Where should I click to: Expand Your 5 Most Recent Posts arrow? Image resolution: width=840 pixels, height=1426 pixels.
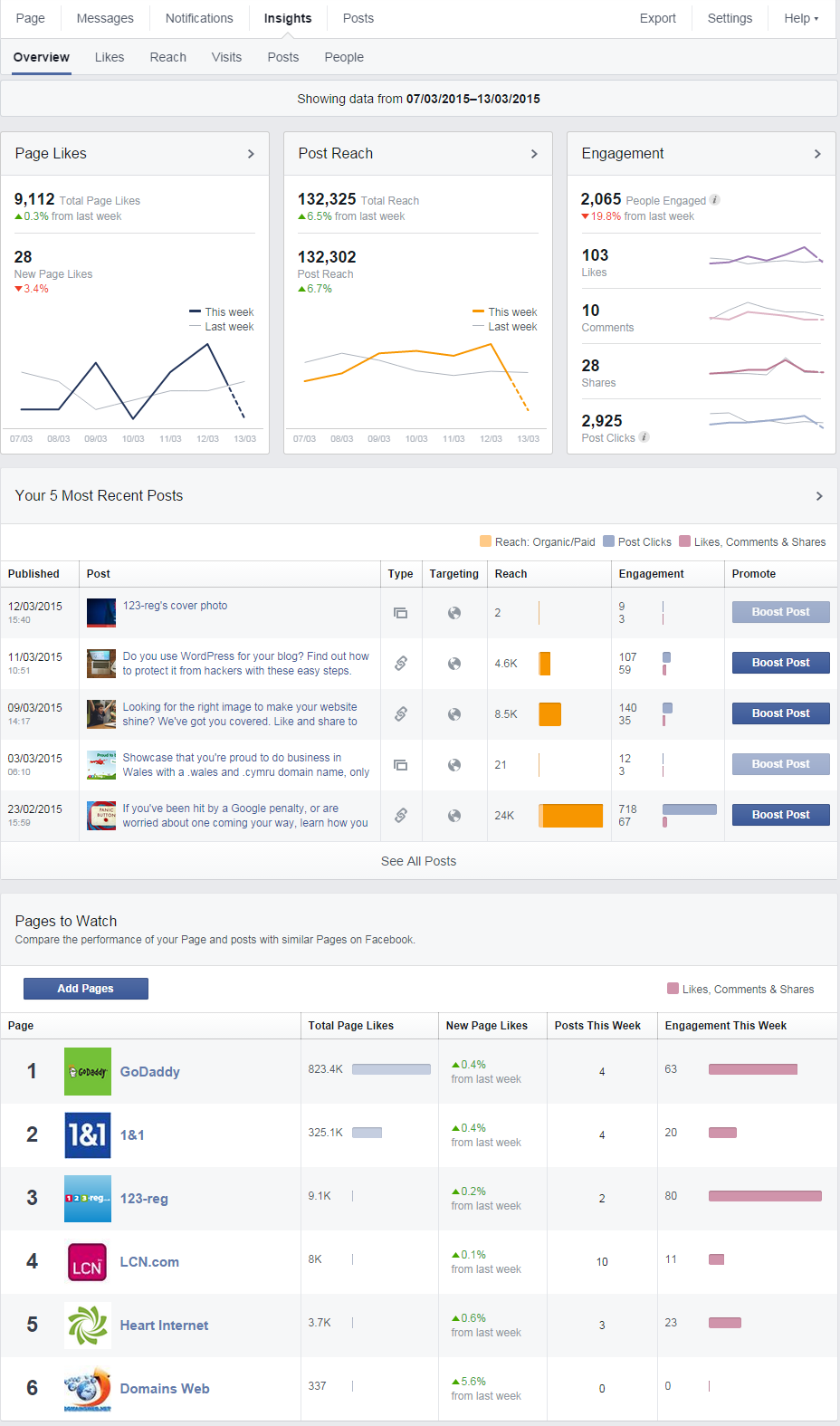pyautogui.click(x=819, y=496)
